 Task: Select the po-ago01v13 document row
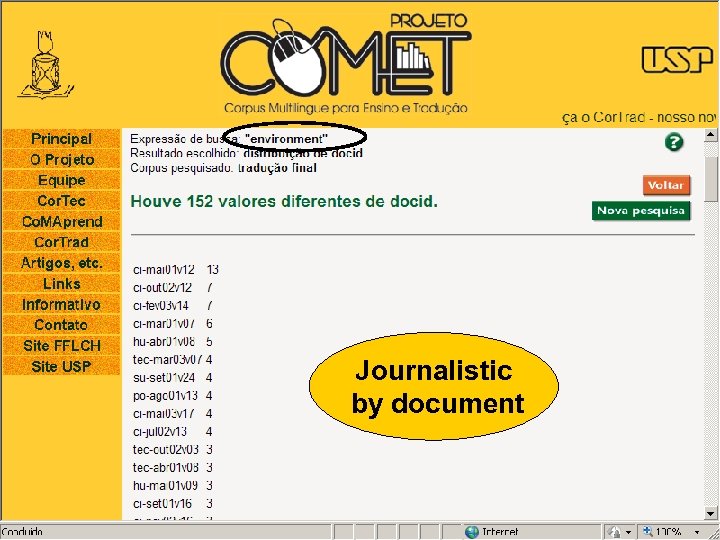pyautogui.click(x=173, y=395)
